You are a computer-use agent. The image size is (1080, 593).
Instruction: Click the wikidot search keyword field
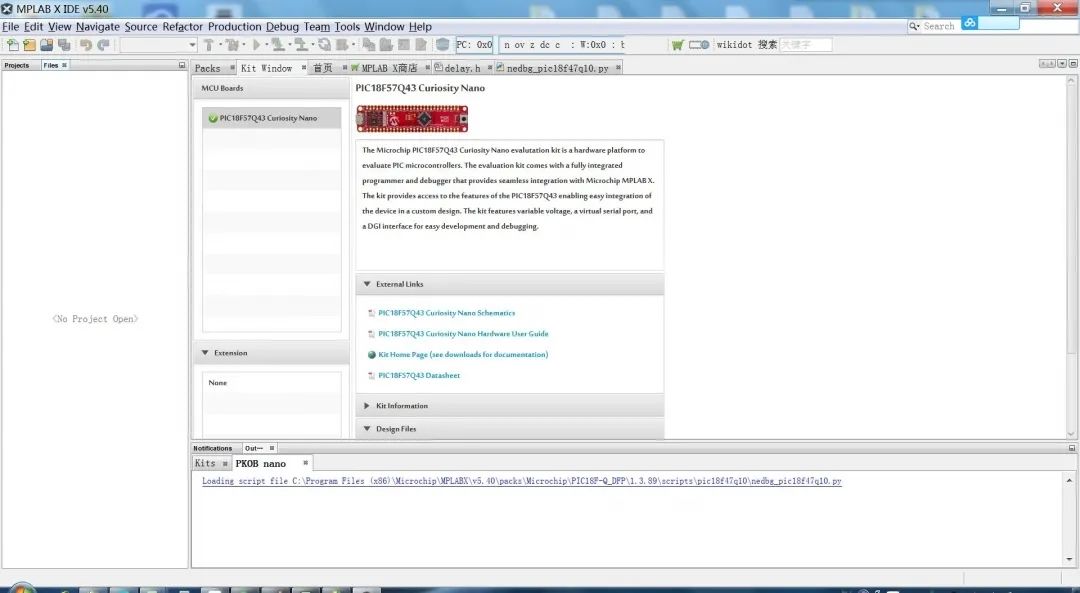click(805, 45)
